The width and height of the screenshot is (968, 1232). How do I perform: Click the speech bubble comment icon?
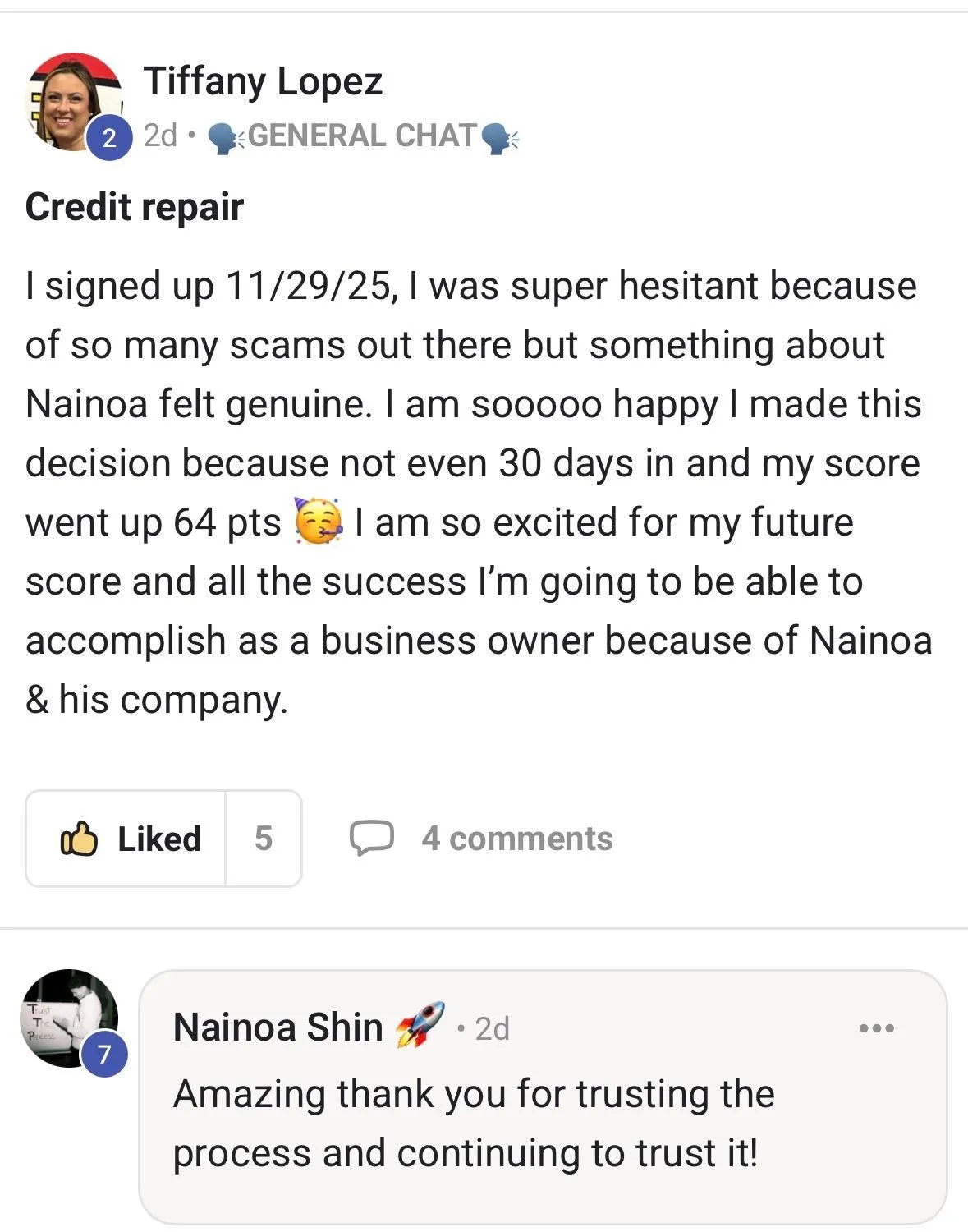[371, 839]
